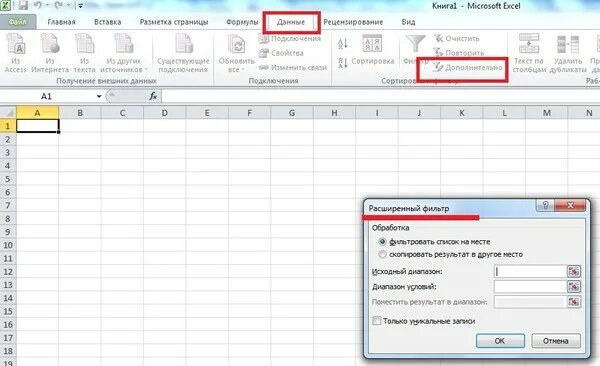Image resolution: width=600 pixels, height=366 pixels.
Task: Click the Criteria range (Диапазон условий) field
Action: (530, 287)
